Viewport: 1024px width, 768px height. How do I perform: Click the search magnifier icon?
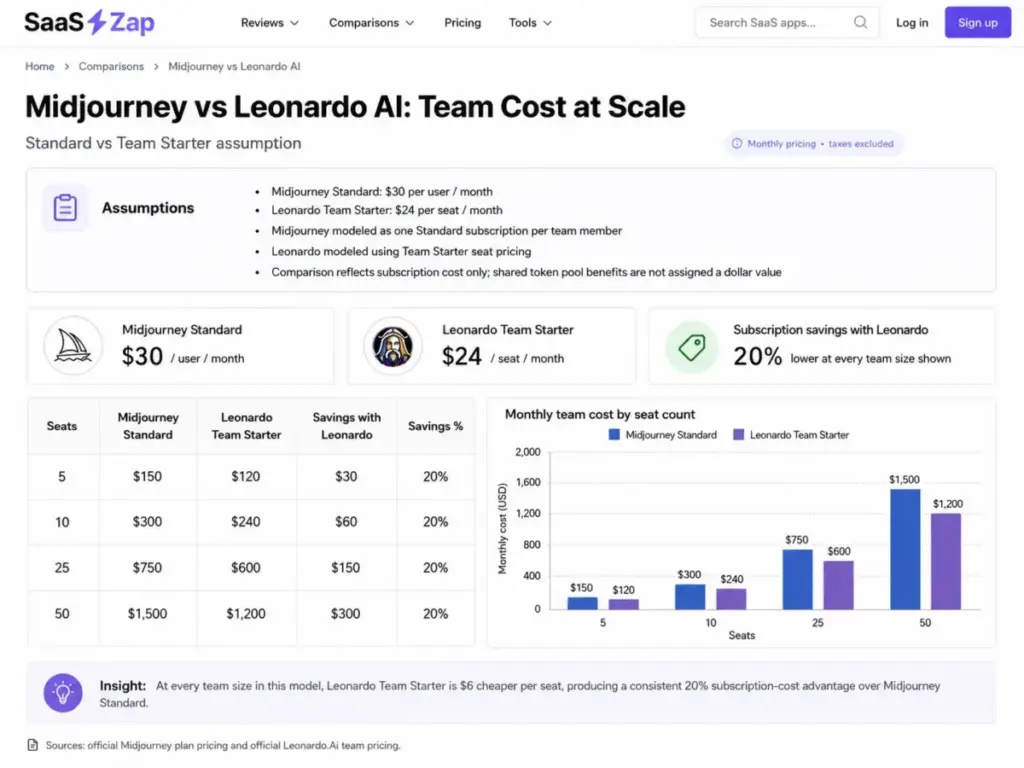pyautogui.click(x=860, y=22)
